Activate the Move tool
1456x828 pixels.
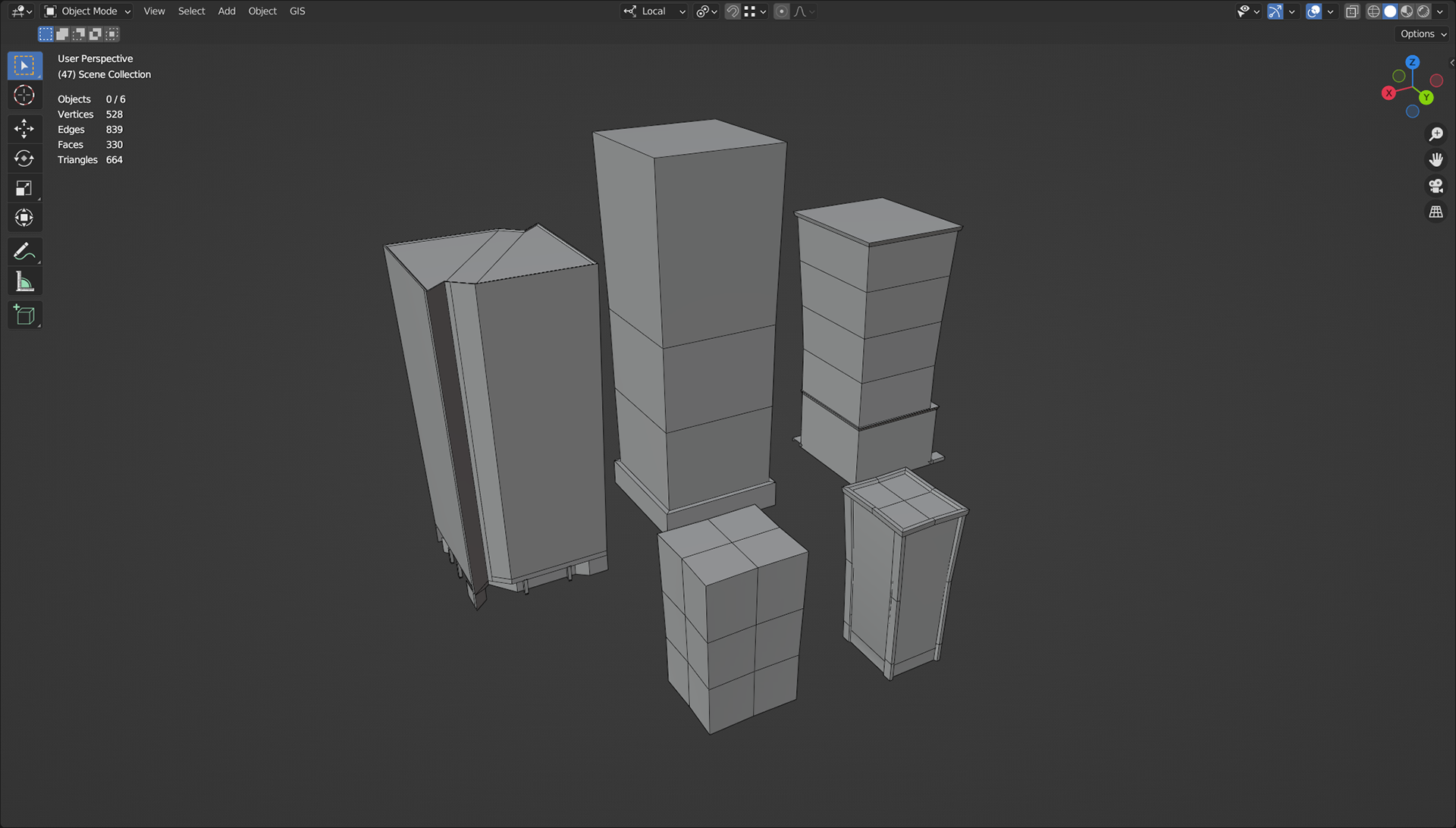pos(24,128)
